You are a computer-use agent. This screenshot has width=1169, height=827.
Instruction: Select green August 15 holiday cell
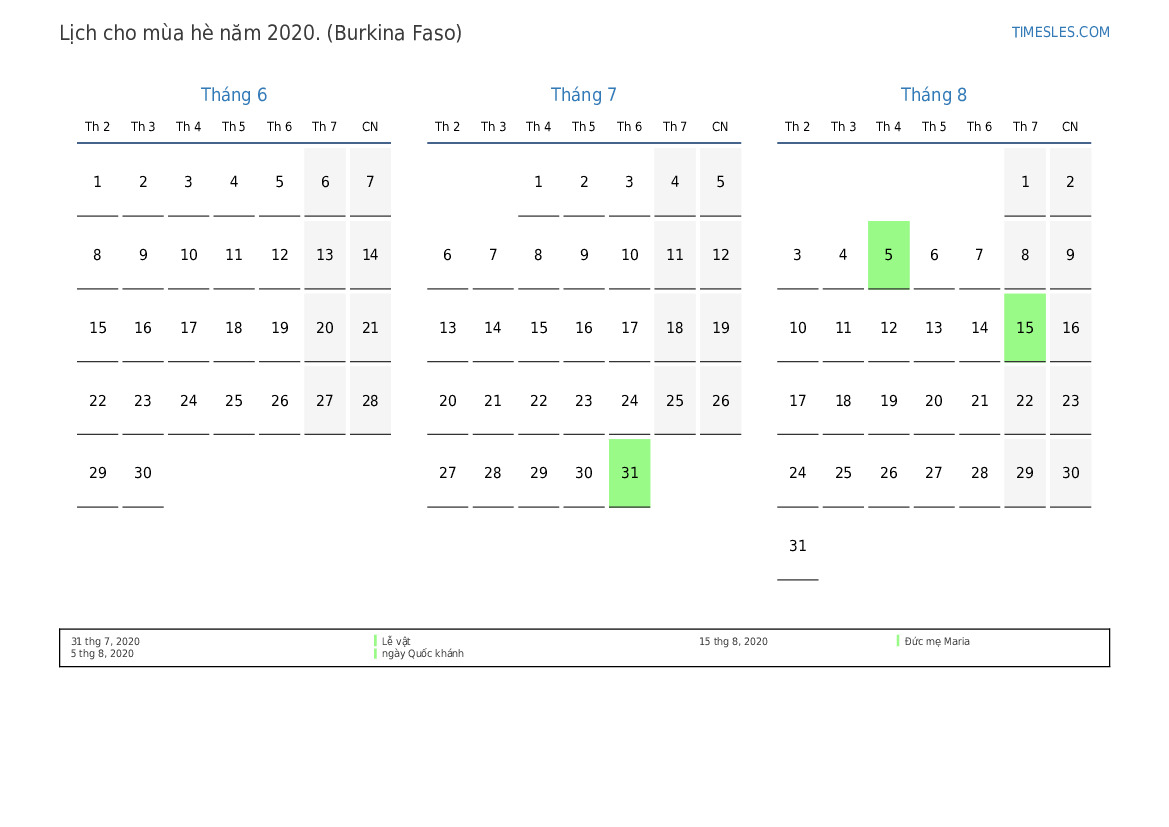tap(1025, 328)
